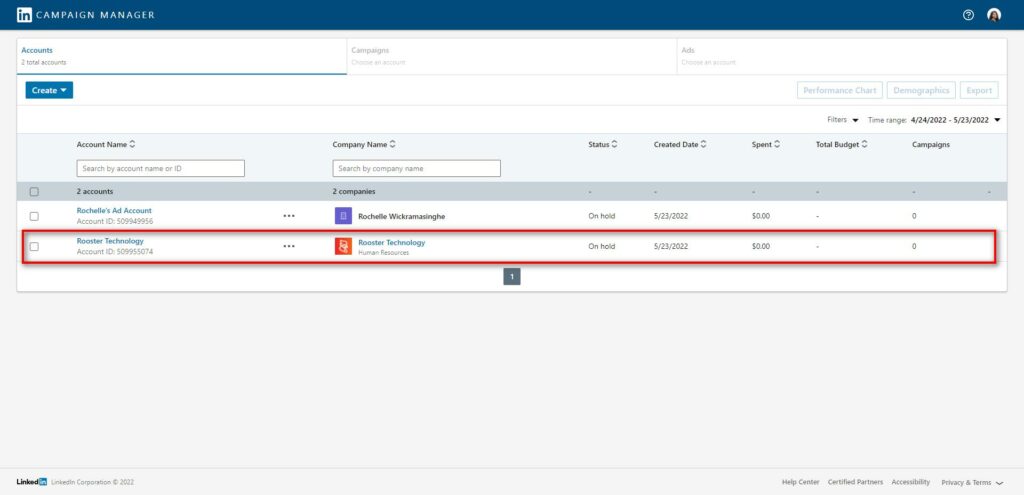Click the LinkedIn Campaign Manager logo
This screenshot has width=1024, height=495.
coord(86,14)
